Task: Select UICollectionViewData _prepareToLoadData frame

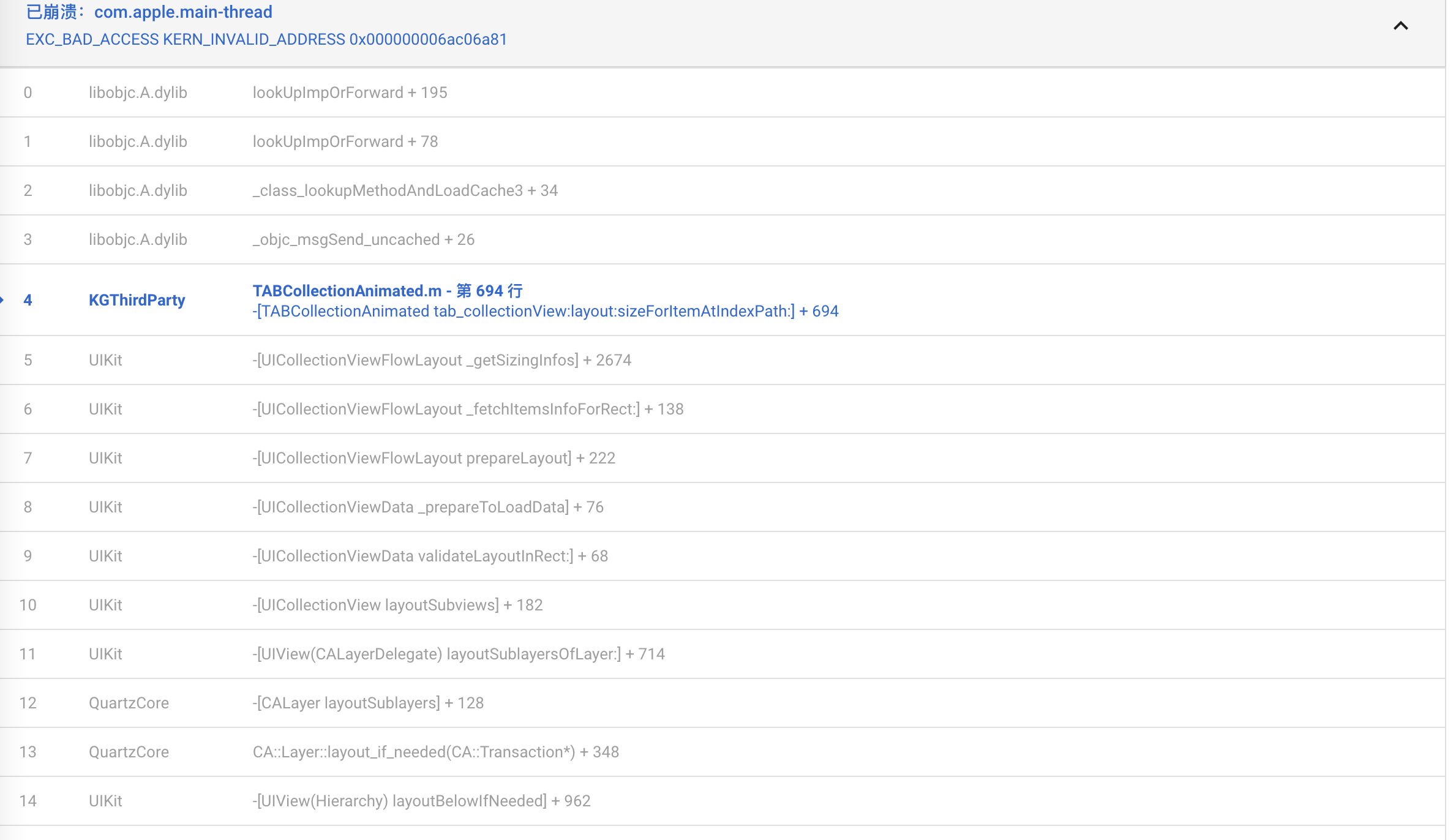Action: coord(722,507)
